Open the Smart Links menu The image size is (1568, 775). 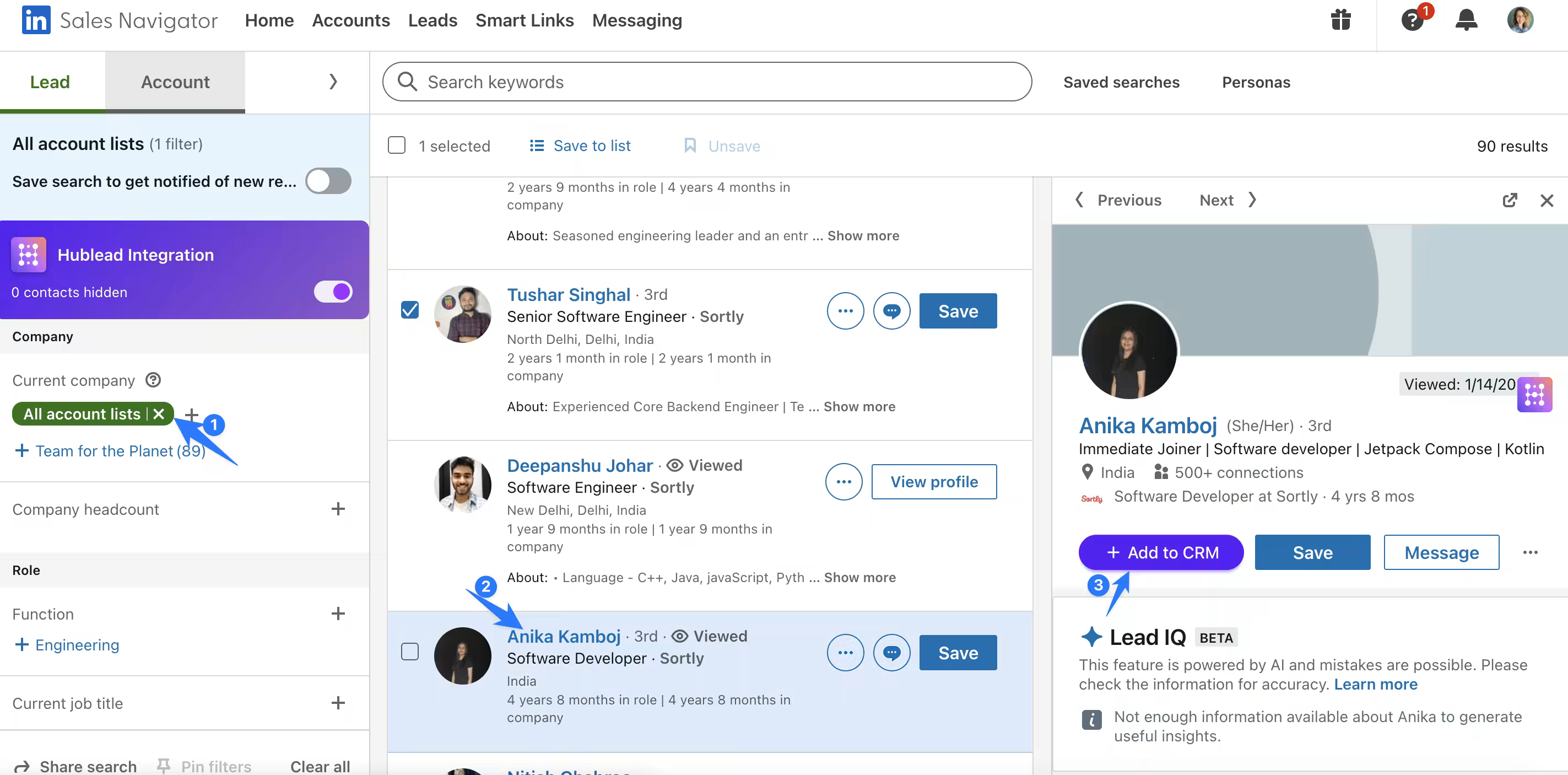(x=524, y=20)
